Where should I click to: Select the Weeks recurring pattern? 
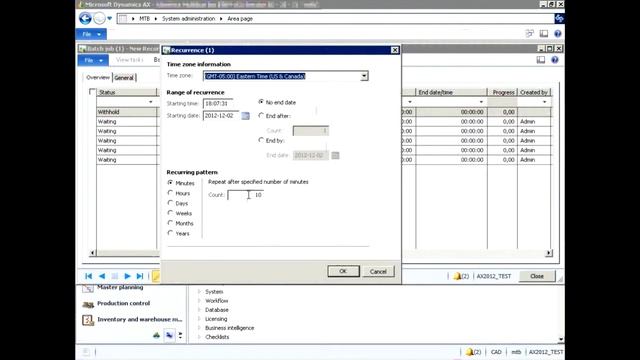pos(170,213)
